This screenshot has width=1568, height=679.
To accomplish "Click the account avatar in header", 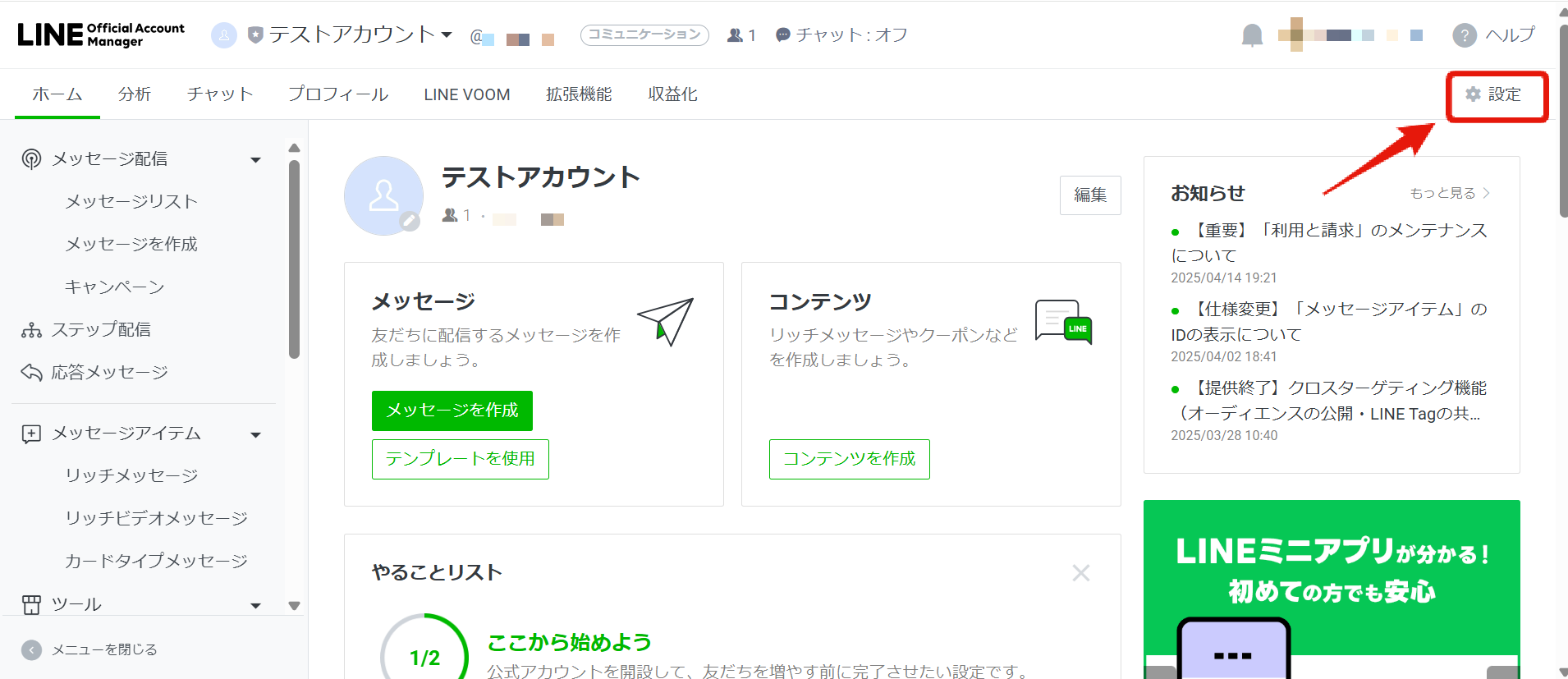I will click(224, 35).
